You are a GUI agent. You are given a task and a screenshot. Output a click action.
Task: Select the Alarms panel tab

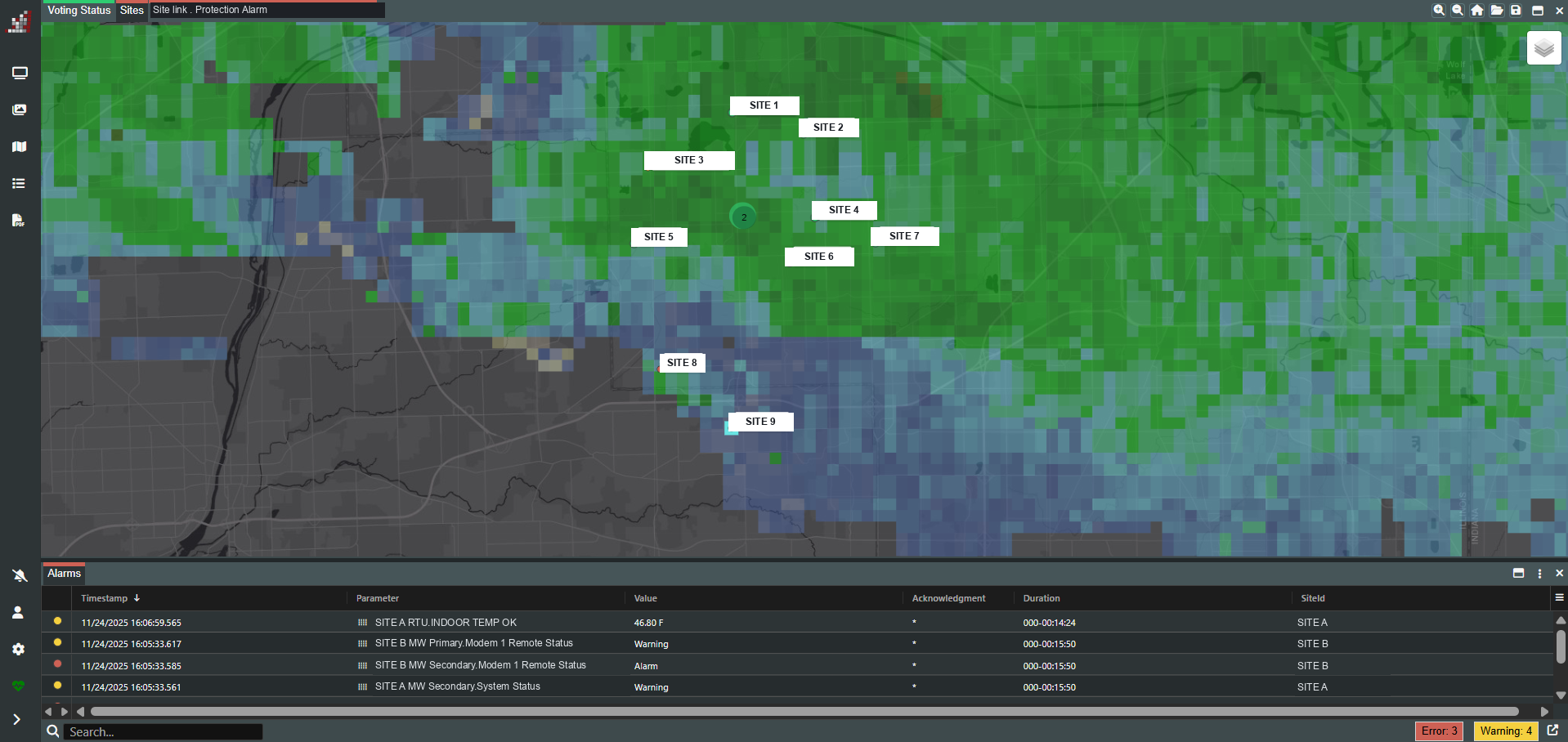(x=64, y=573)
